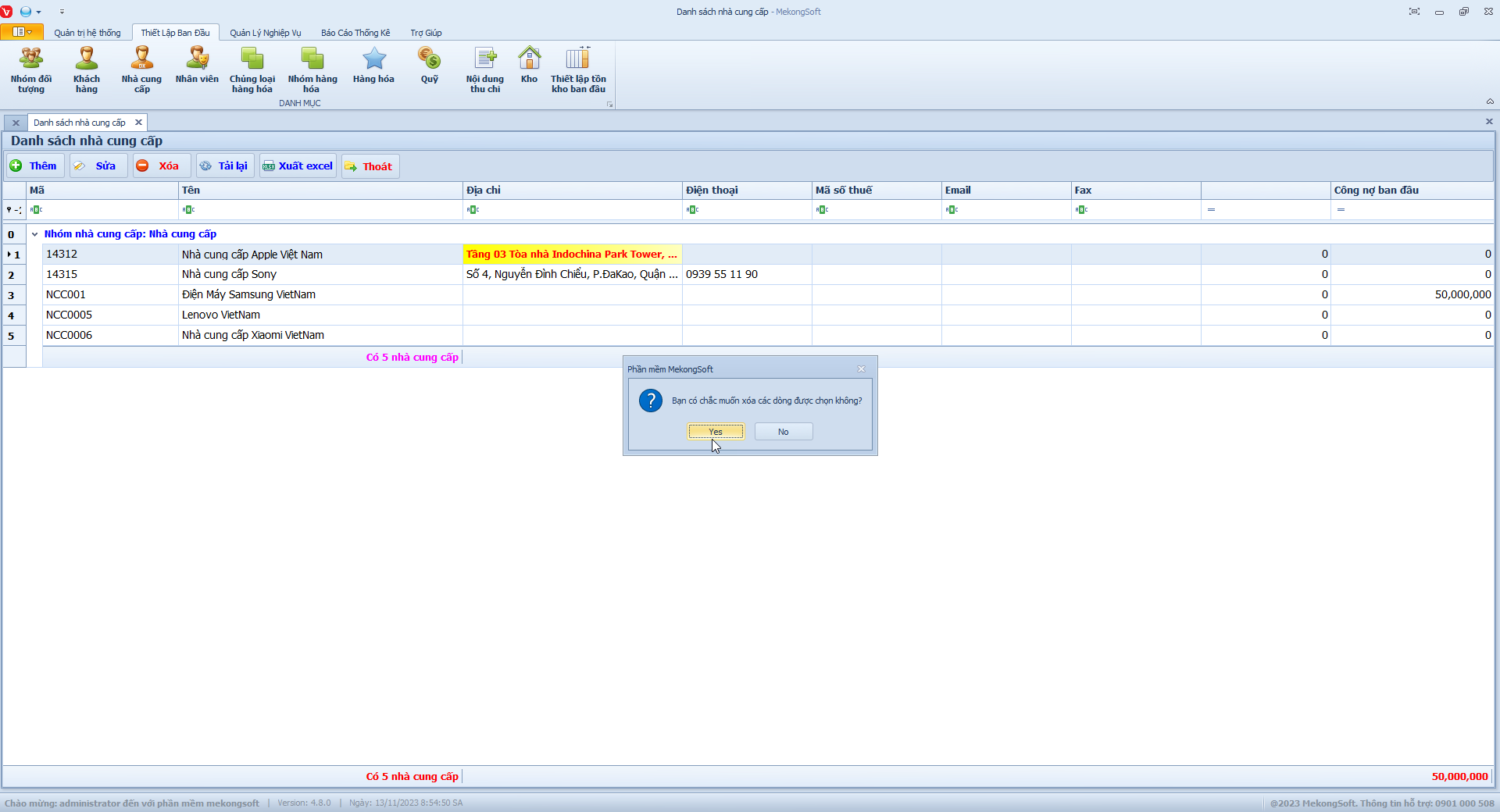This screenshot has height=812, width=1500.
Task: Expand the quick access toolbar dropdown arrow
Action: click(62, 12)
